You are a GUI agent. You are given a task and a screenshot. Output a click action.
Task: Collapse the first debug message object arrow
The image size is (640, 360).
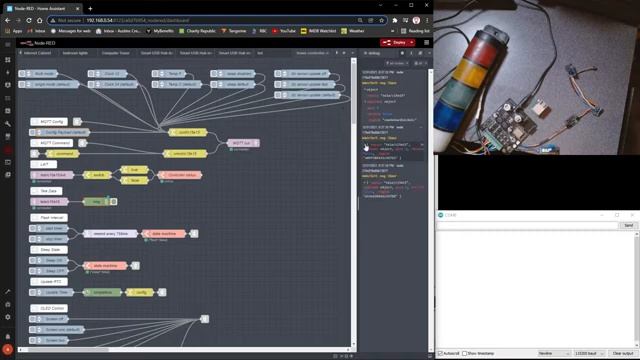(x=364, y=89)
